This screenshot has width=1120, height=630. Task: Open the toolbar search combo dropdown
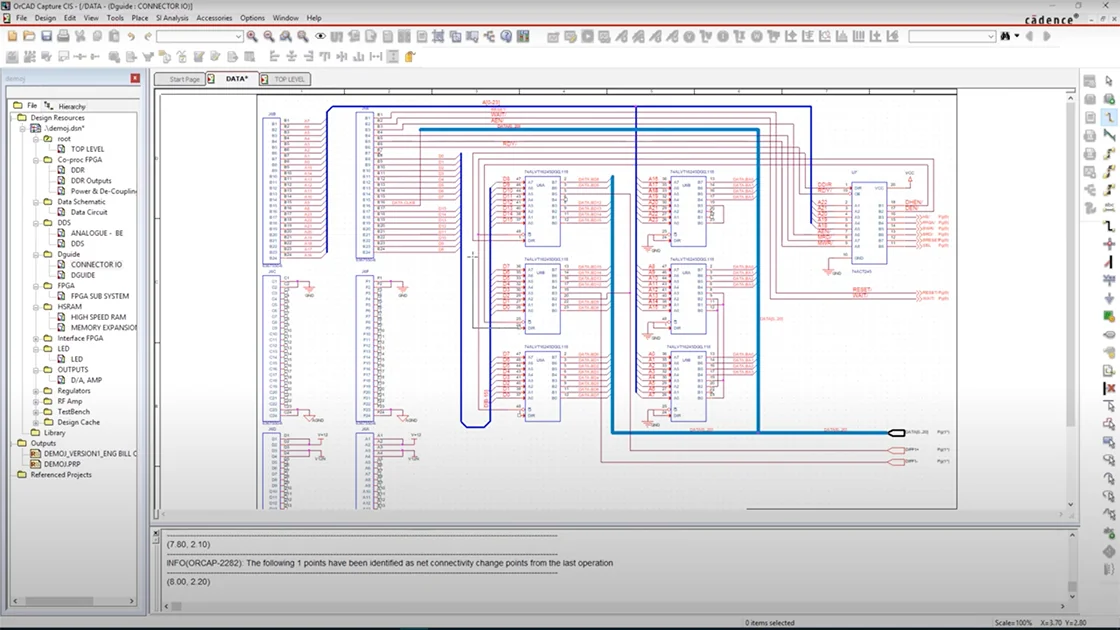tap(239, 38)
